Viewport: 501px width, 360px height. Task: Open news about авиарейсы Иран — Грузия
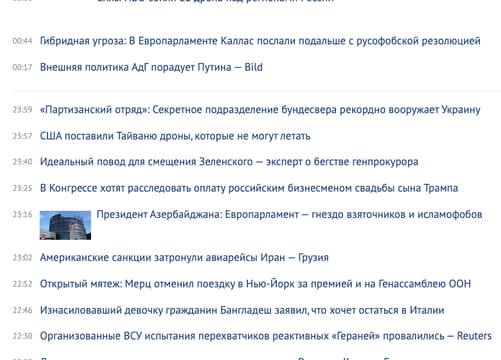(184, 258)
